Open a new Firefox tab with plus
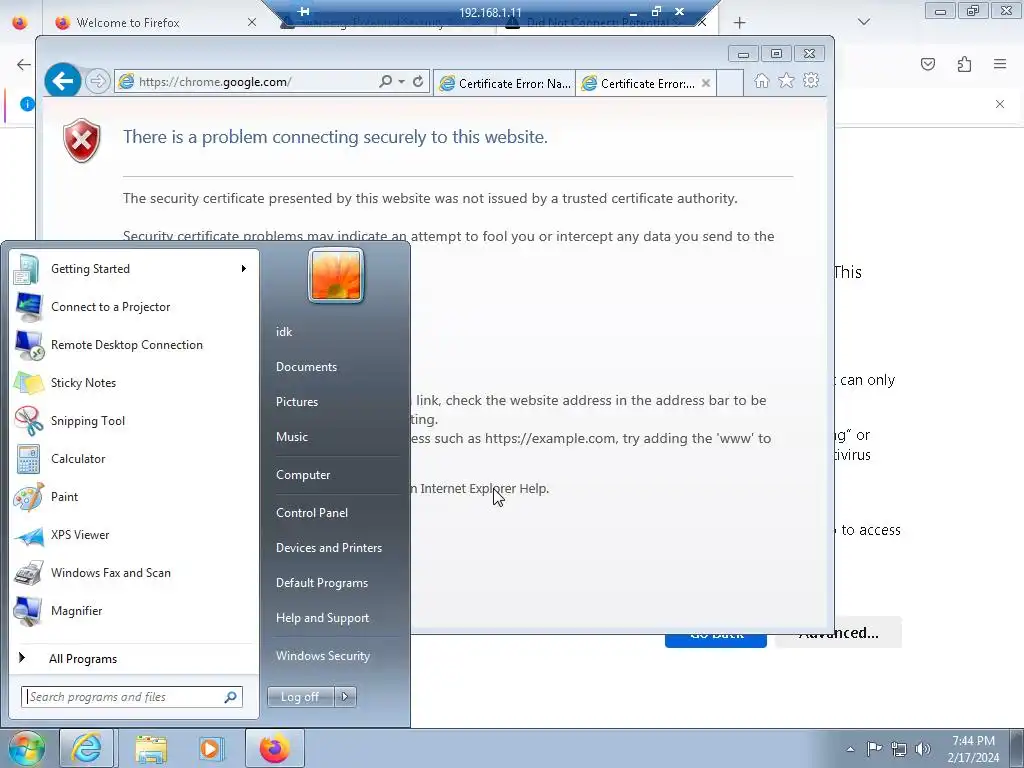The height and width of the screenshot is (768, 1024). point(739,23)
